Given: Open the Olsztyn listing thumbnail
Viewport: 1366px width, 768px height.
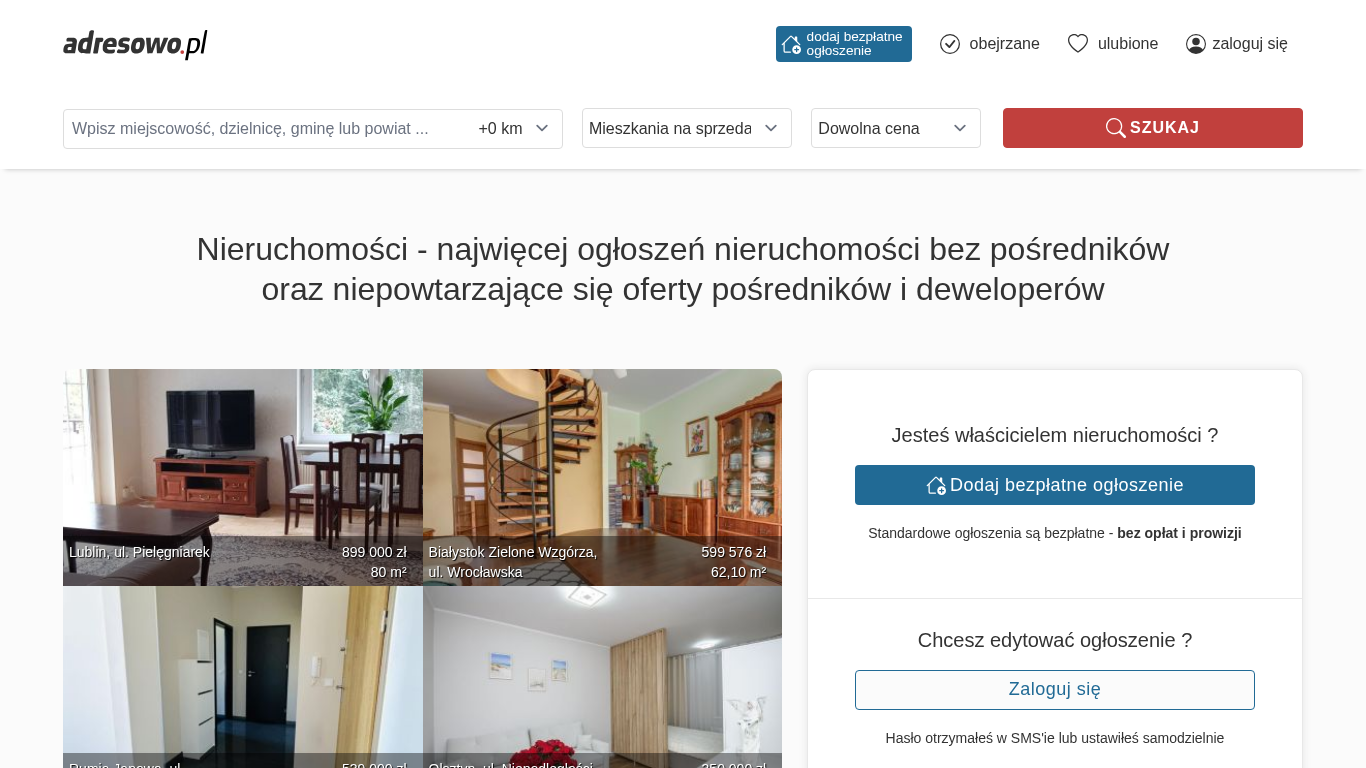Looking at the screenshot, I should tap(602, 677).
